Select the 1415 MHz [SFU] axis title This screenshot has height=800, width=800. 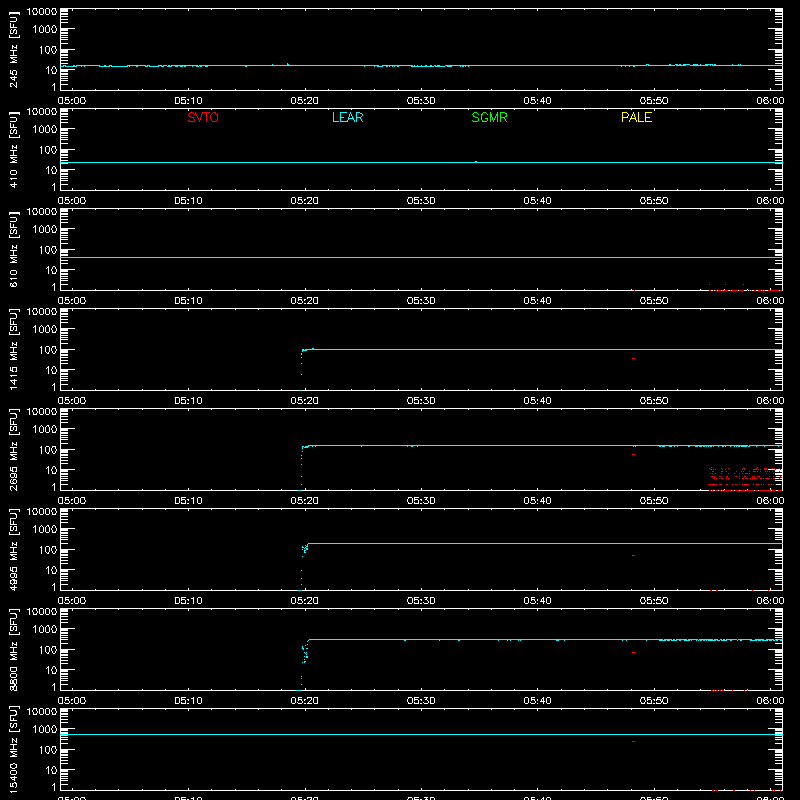[x=14, y=349]
